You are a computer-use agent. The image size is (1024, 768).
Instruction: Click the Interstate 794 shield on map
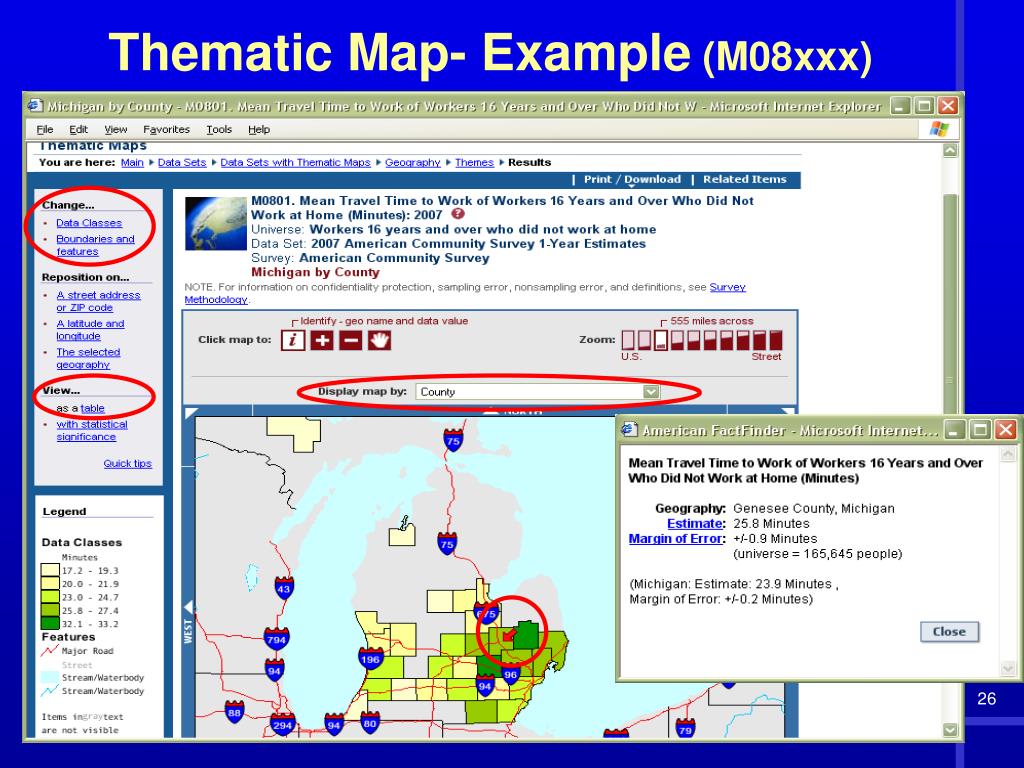[276, 640]
